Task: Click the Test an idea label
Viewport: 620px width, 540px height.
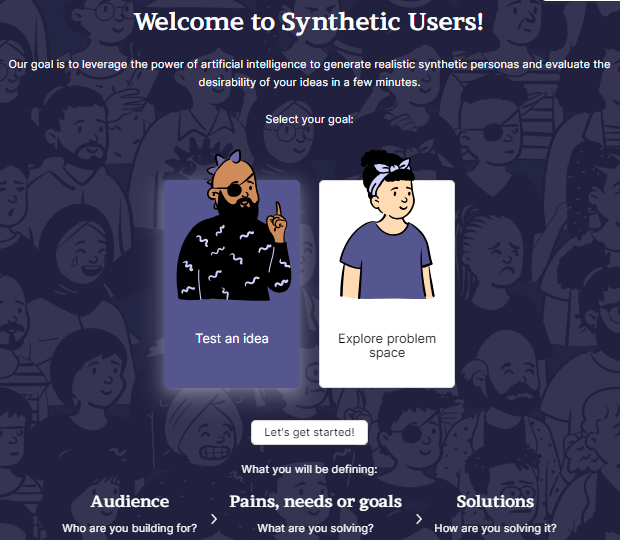Action: [232, 339]
